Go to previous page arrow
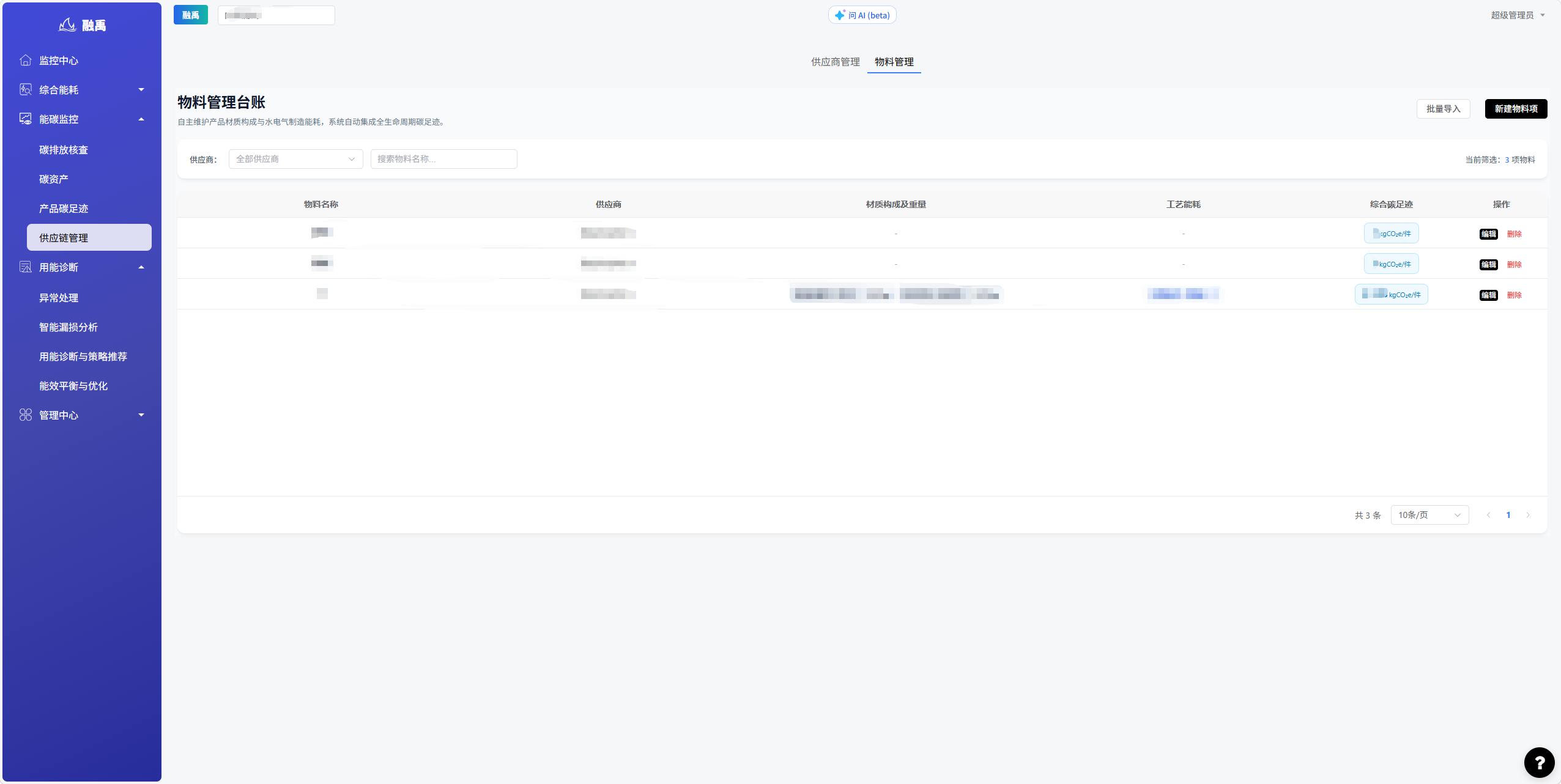The image size is (1561, 784). pyautogui.click(x=1488, y=515)
